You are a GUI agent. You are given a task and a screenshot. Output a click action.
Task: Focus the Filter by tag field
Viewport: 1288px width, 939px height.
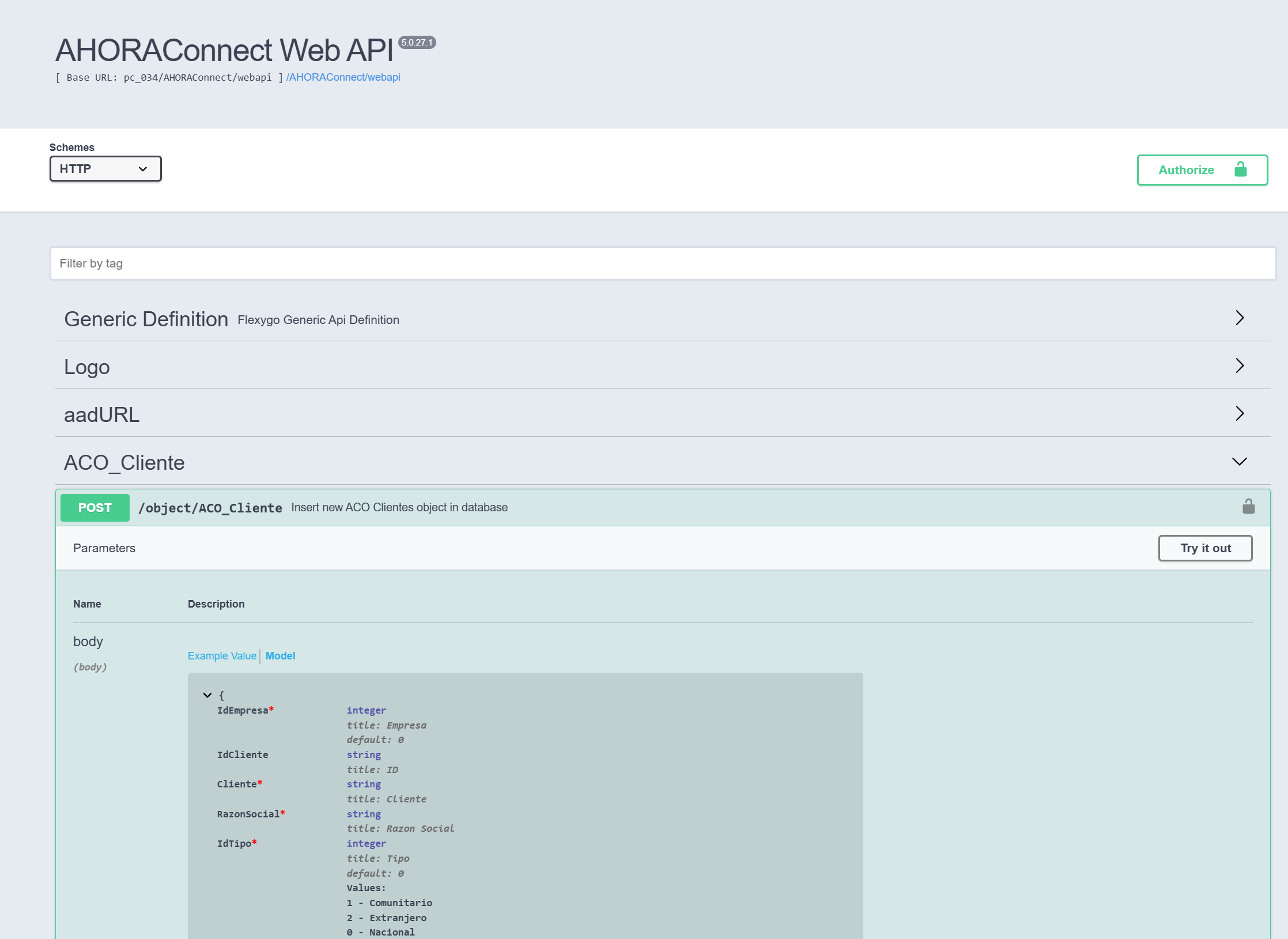[x=663, y=263]
